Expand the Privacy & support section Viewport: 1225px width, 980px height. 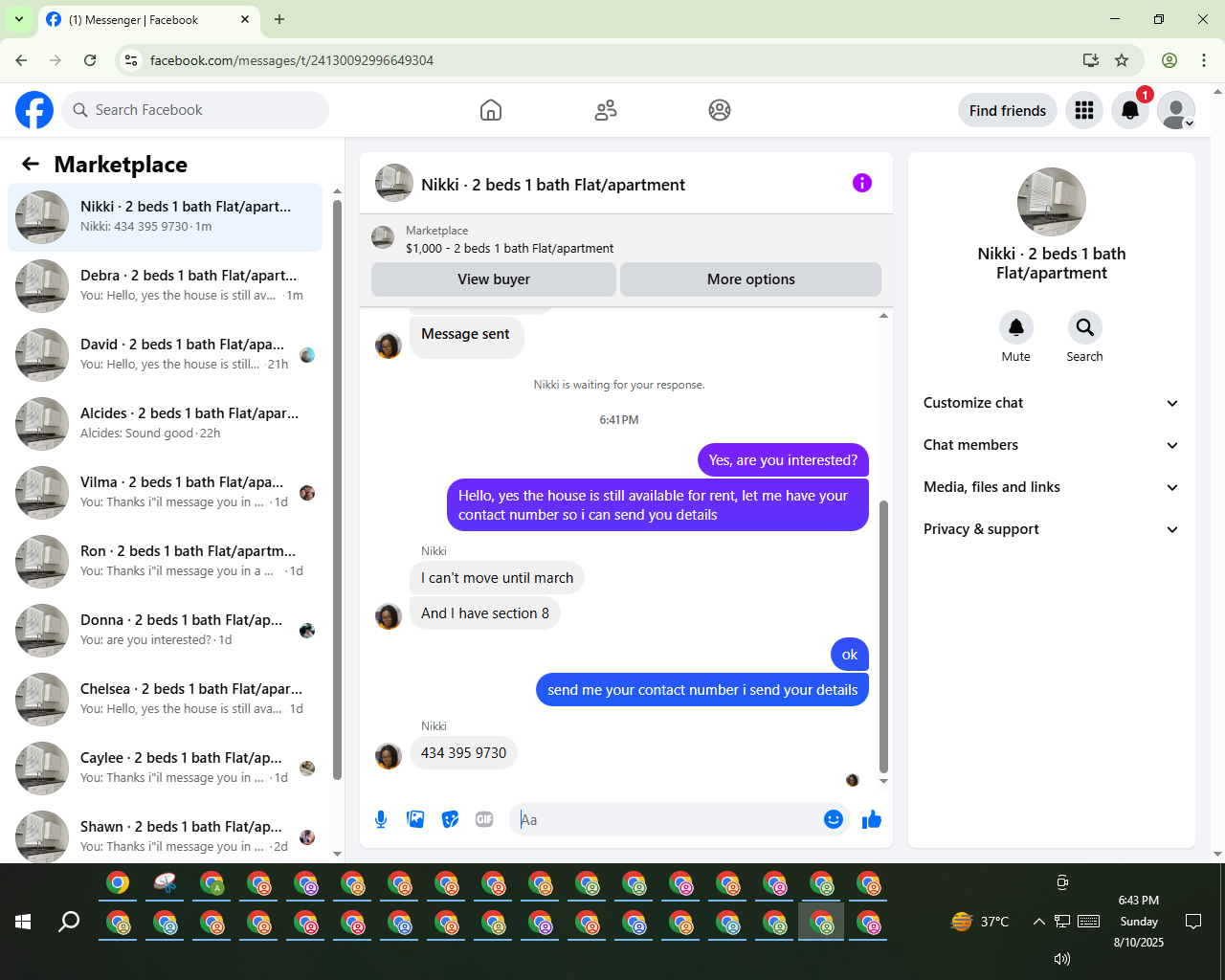click(1052, 529)
